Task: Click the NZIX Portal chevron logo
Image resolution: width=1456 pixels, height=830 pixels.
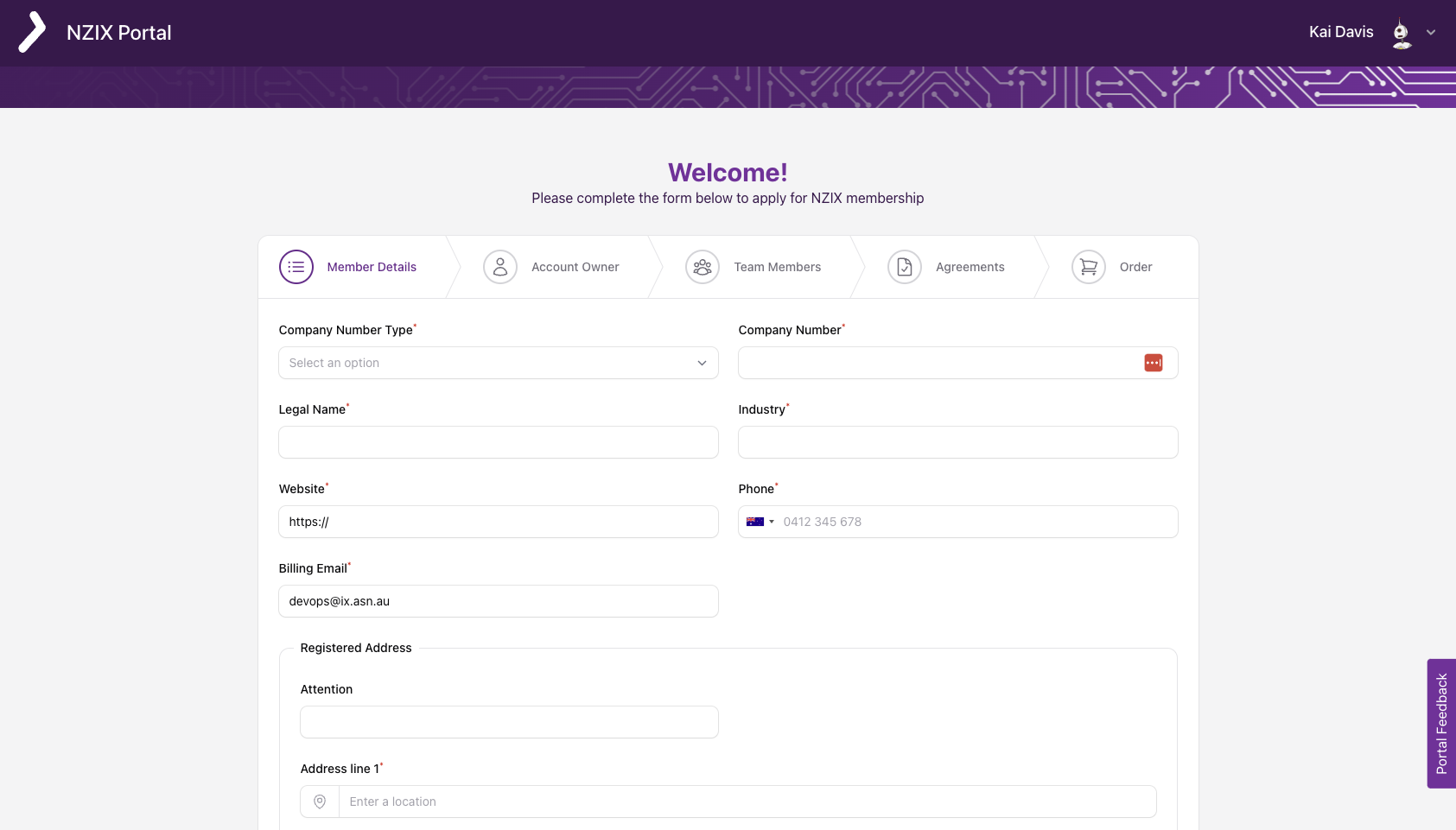Action: (32, 32)
